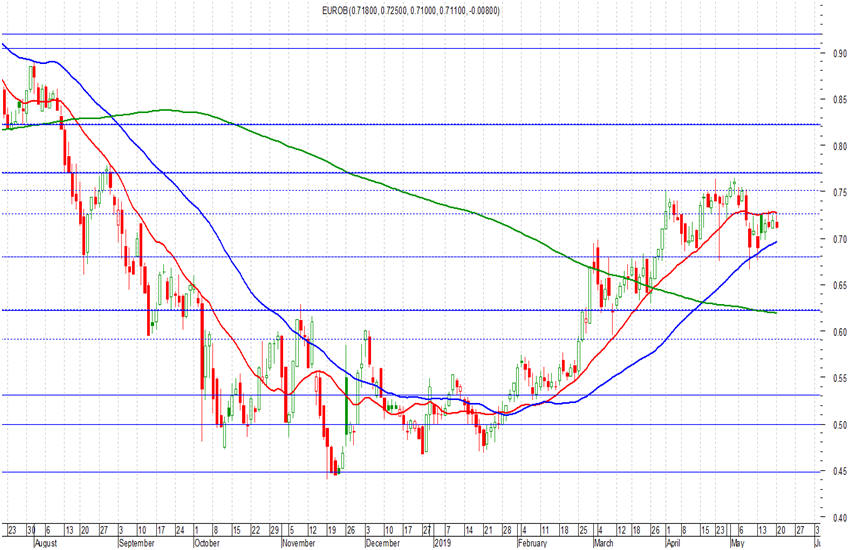
Task: Click date tick 25 in February
Action: tap(583, 530)
